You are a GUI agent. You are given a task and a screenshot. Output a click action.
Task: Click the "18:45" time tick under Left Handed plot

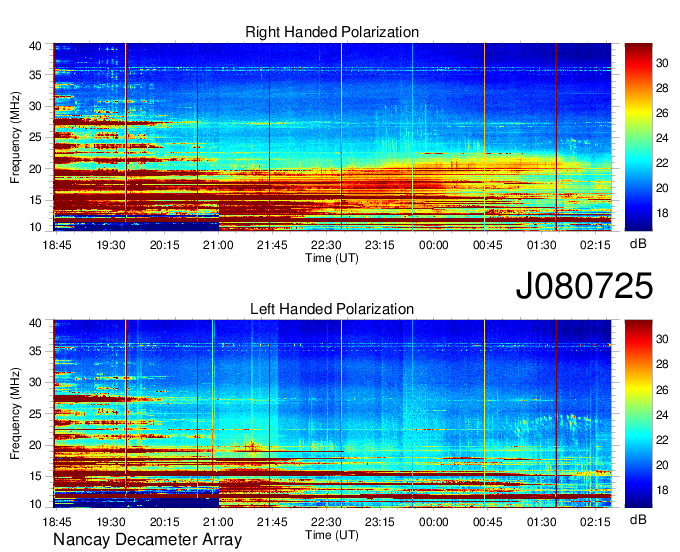(x=57, y=522)
